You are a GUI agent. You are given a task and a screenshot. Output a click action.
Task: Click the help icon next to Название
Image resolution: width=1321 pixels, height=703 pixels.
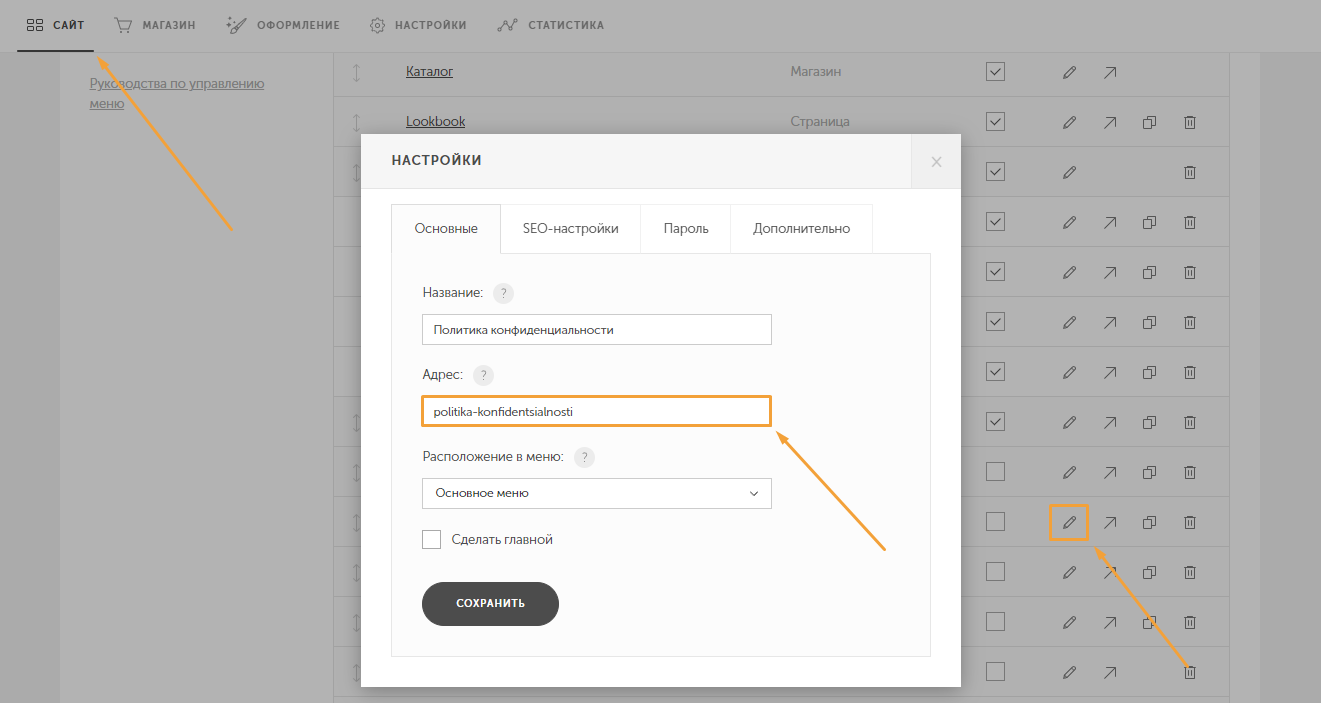click(x=504, y=293)
